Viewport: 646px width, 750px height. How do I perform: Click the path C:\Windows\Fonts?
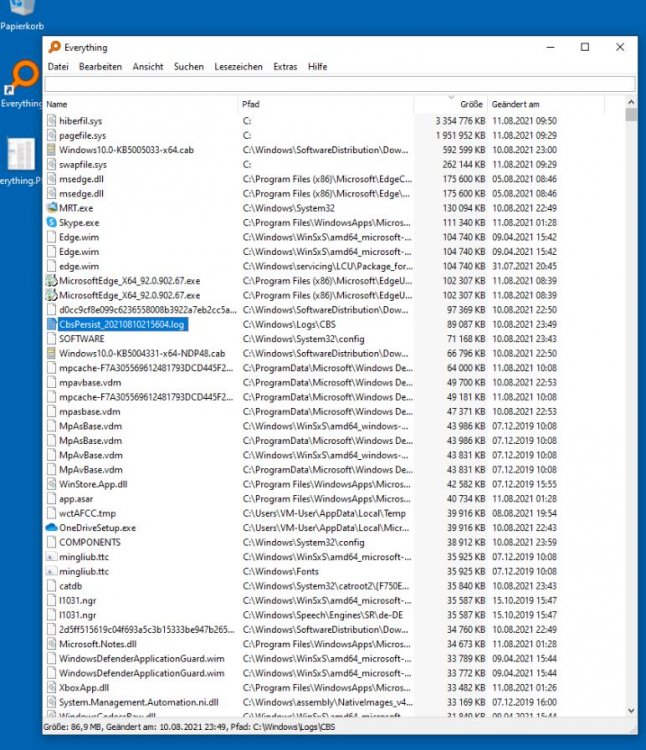tap(280, 571)
